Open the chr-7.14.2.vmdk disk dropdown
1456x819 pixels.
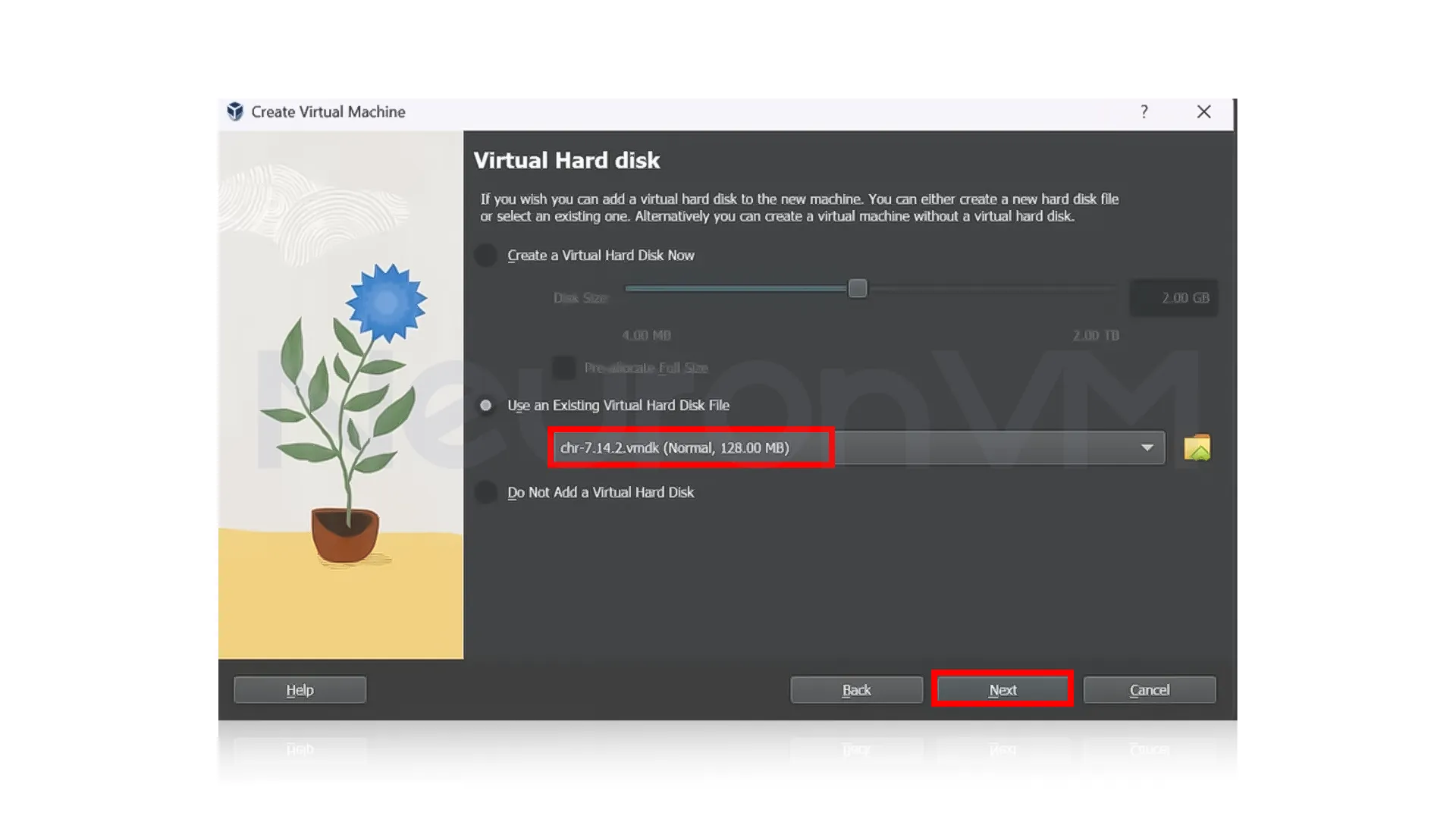coord(859,448)
